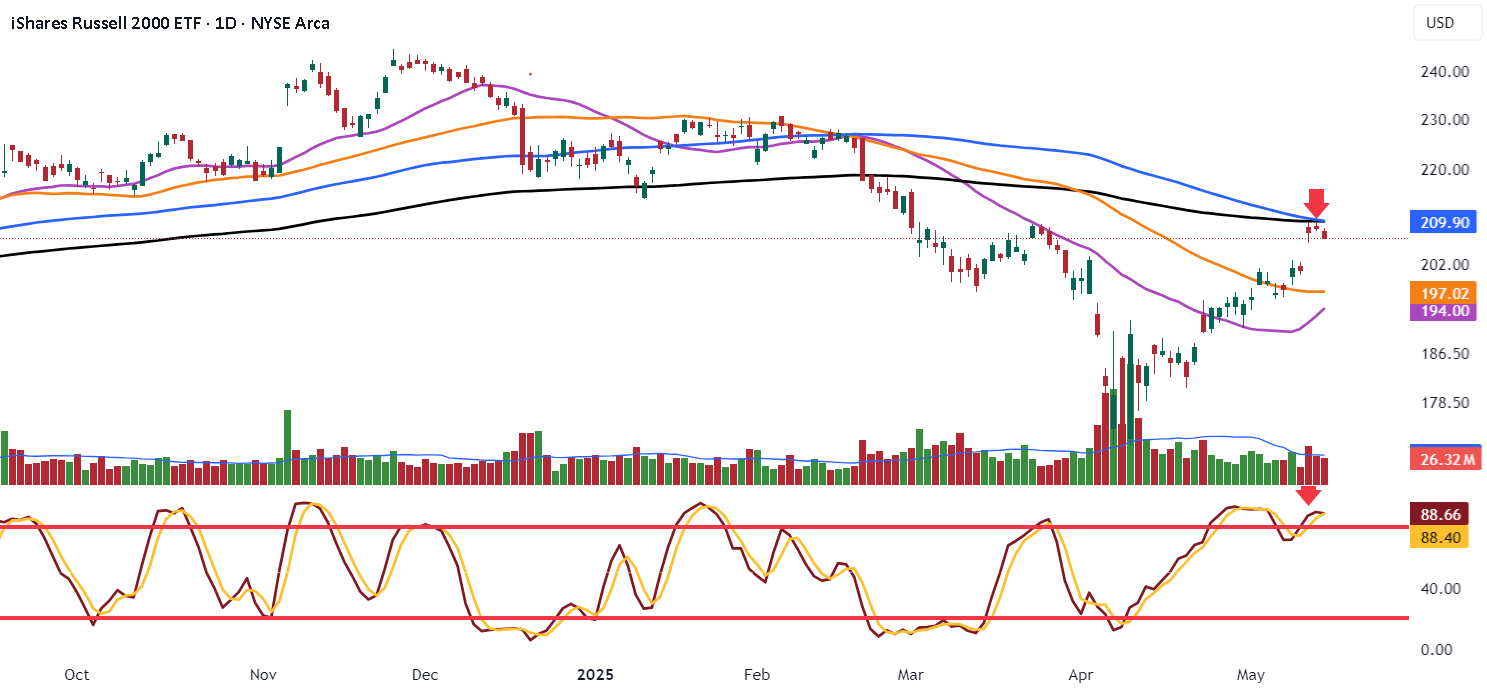Click the Nov label on the time axis
The height and width of the screenshot is (693, 1487).
coord(263,674)
